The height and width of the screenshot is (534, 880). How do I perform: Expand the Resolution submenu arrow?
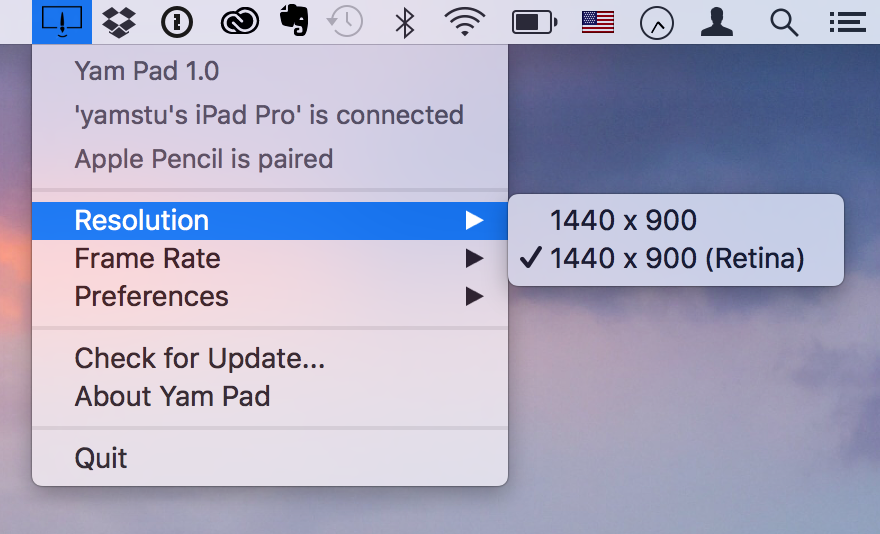[x=474, y=220]
